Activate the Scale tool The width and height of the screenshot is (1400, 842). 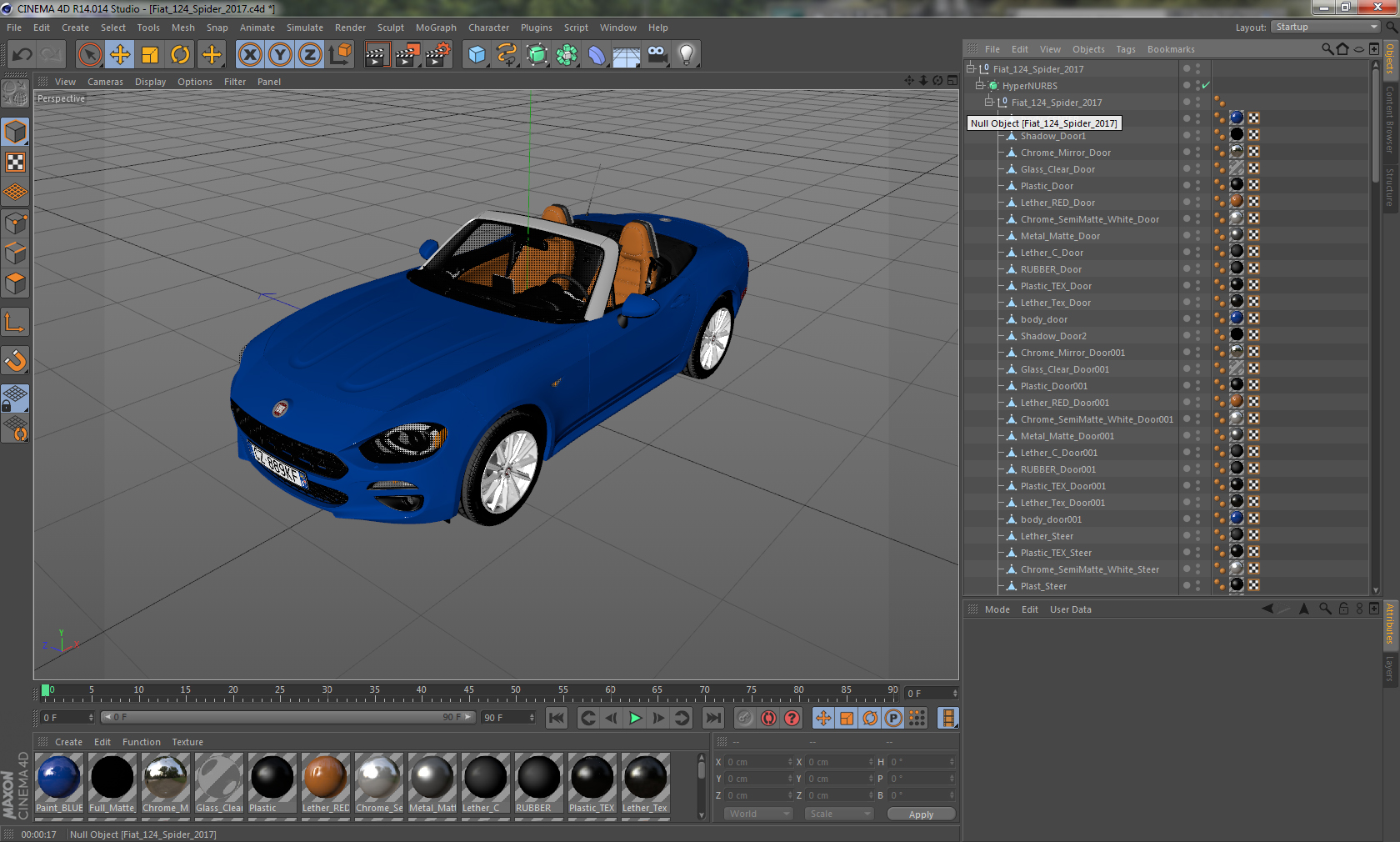coord(150,55)
